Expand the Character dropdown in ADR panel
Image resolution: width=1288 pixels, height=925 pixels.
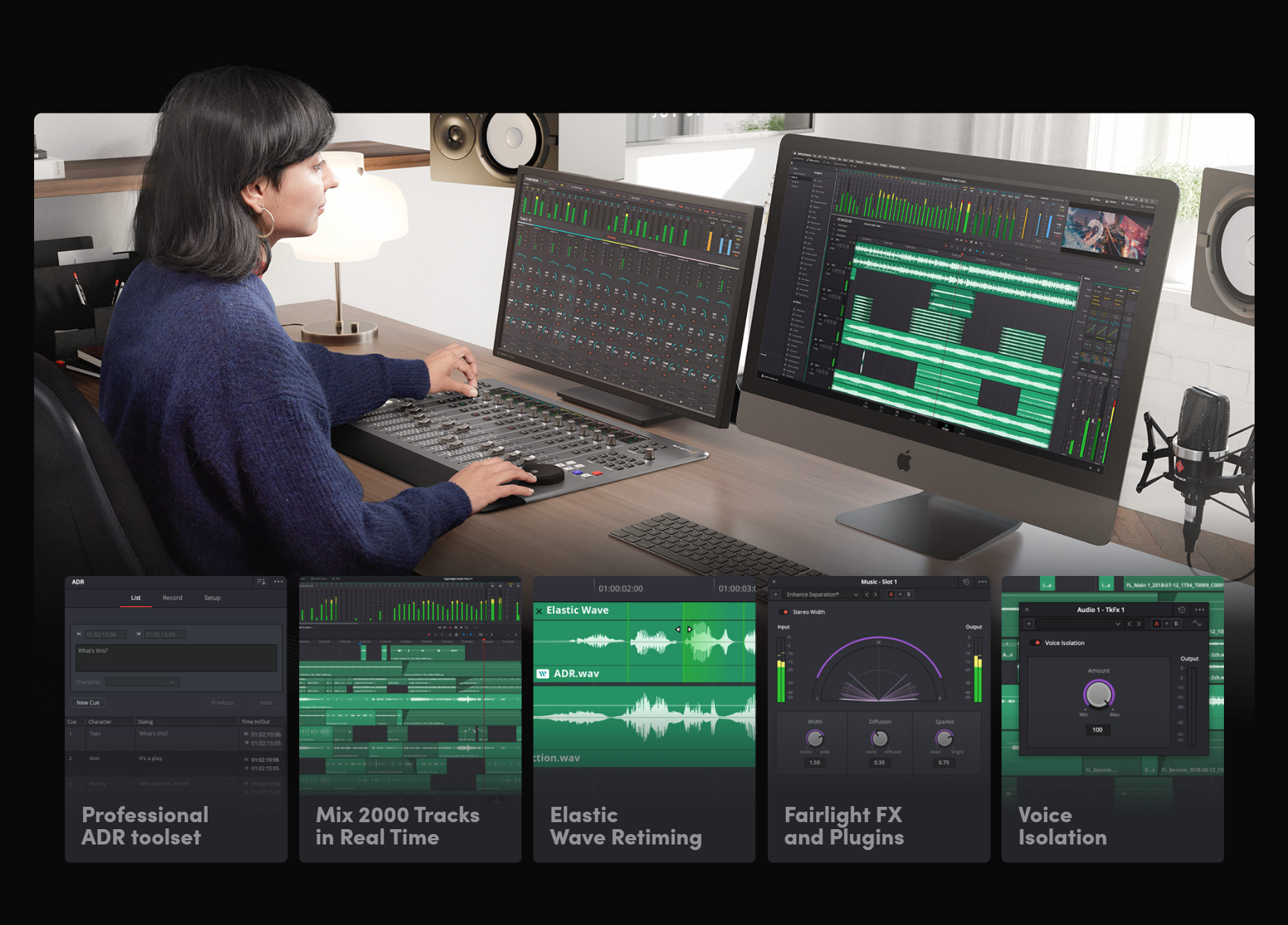coord(143,682)
